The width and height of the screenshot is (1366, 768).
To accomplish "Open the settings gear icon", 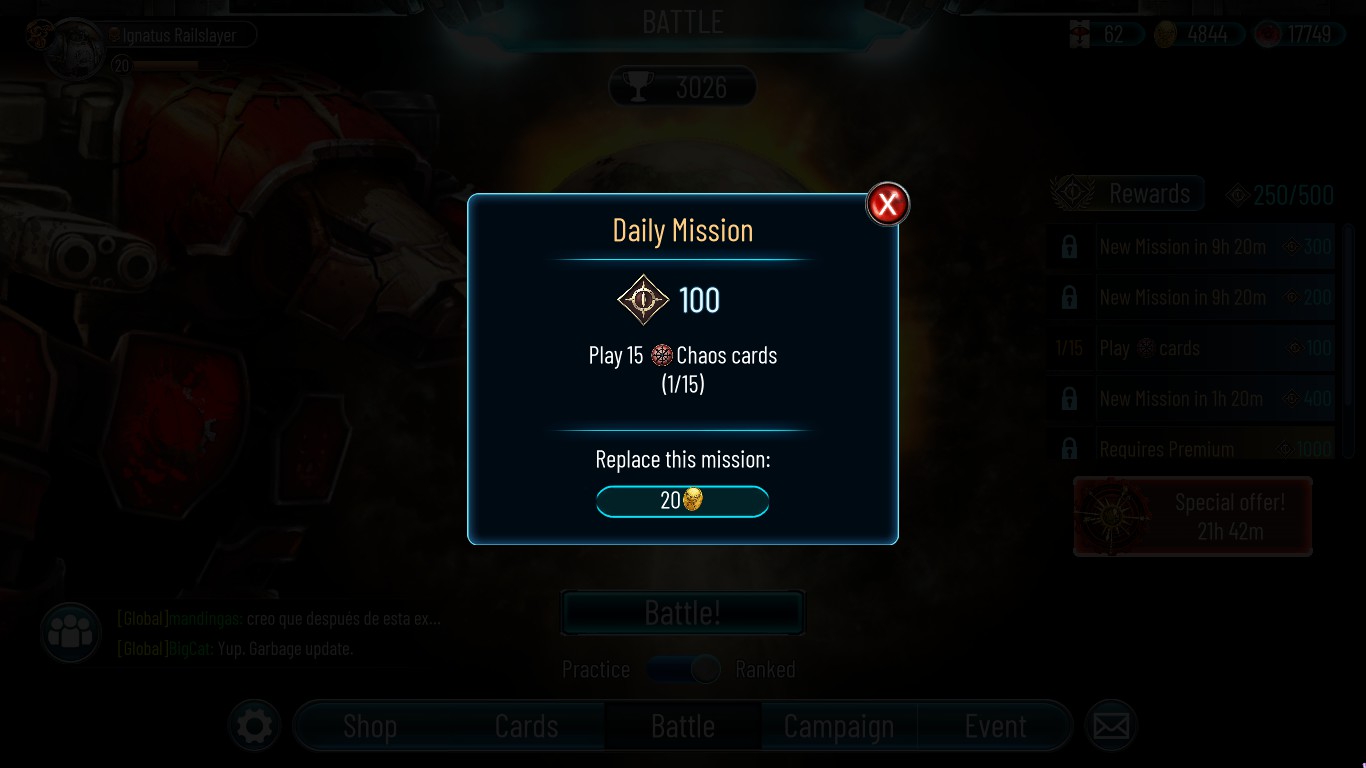I will [254, 726].
